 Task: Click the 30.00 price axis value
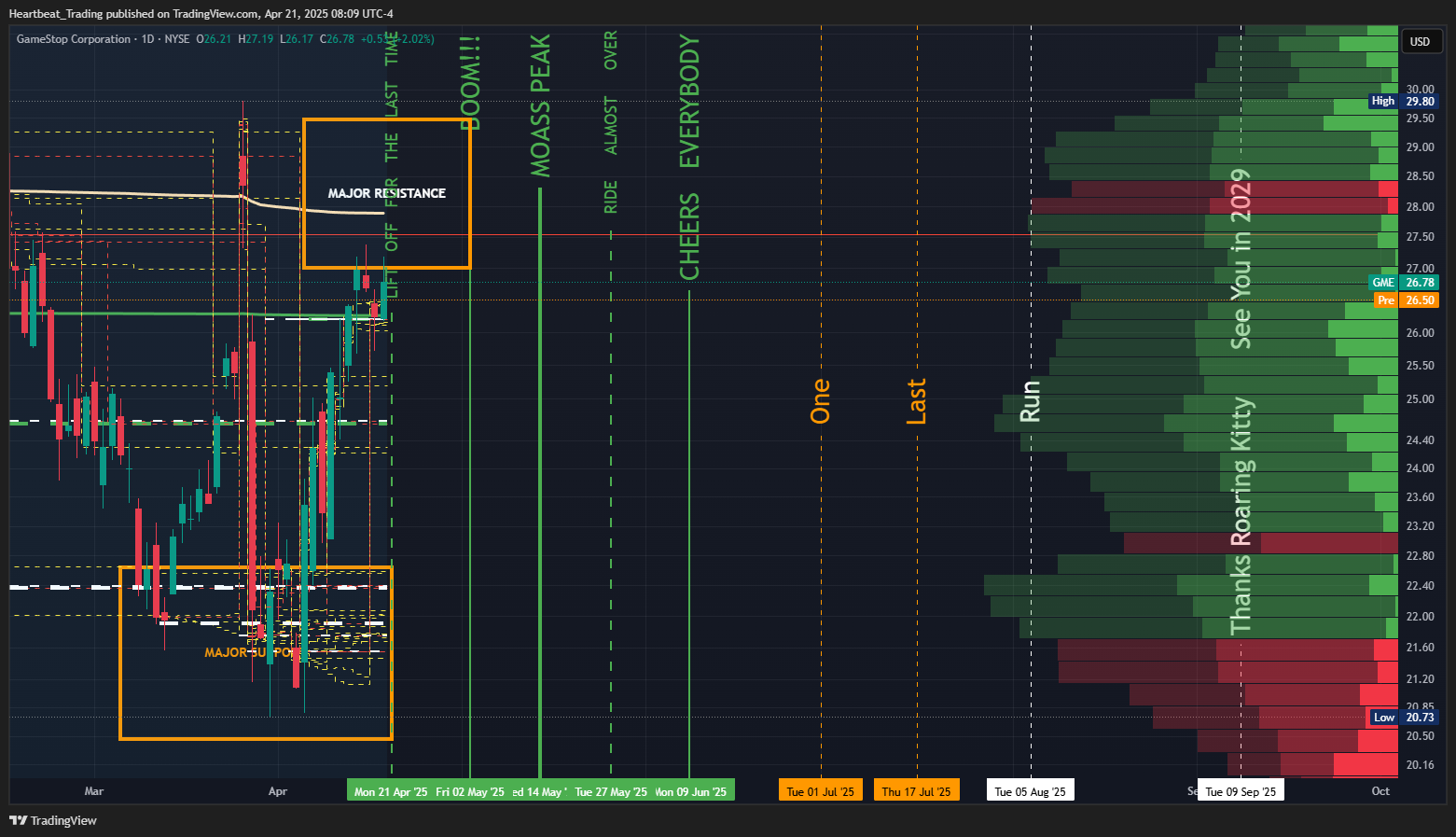tap(1420, 90)
